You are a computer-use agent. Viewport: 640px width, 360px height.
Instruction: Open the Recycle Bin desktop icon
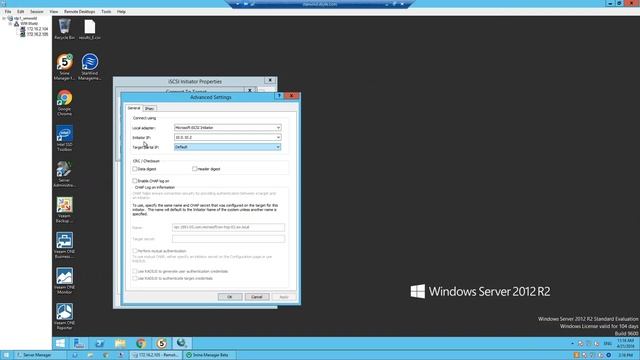[64, 29]
